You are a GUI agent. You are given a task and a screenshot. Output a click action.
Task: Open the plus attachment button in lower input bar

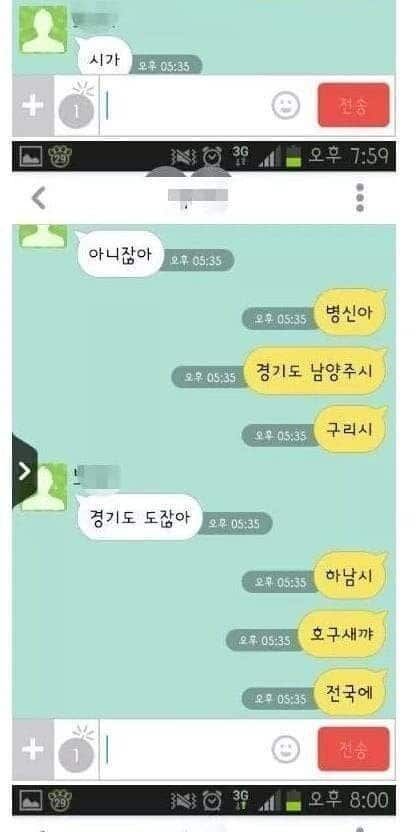[33, 749]
